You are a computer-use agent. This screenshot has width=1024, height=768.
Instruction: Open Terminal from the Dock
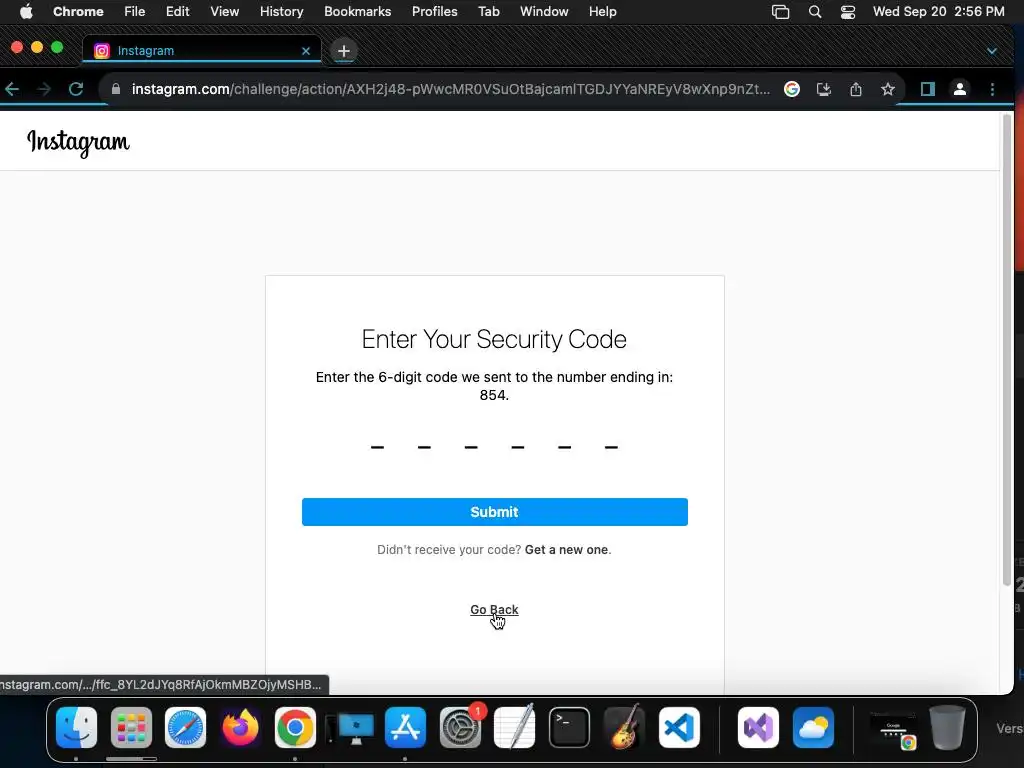click(569, 728)
